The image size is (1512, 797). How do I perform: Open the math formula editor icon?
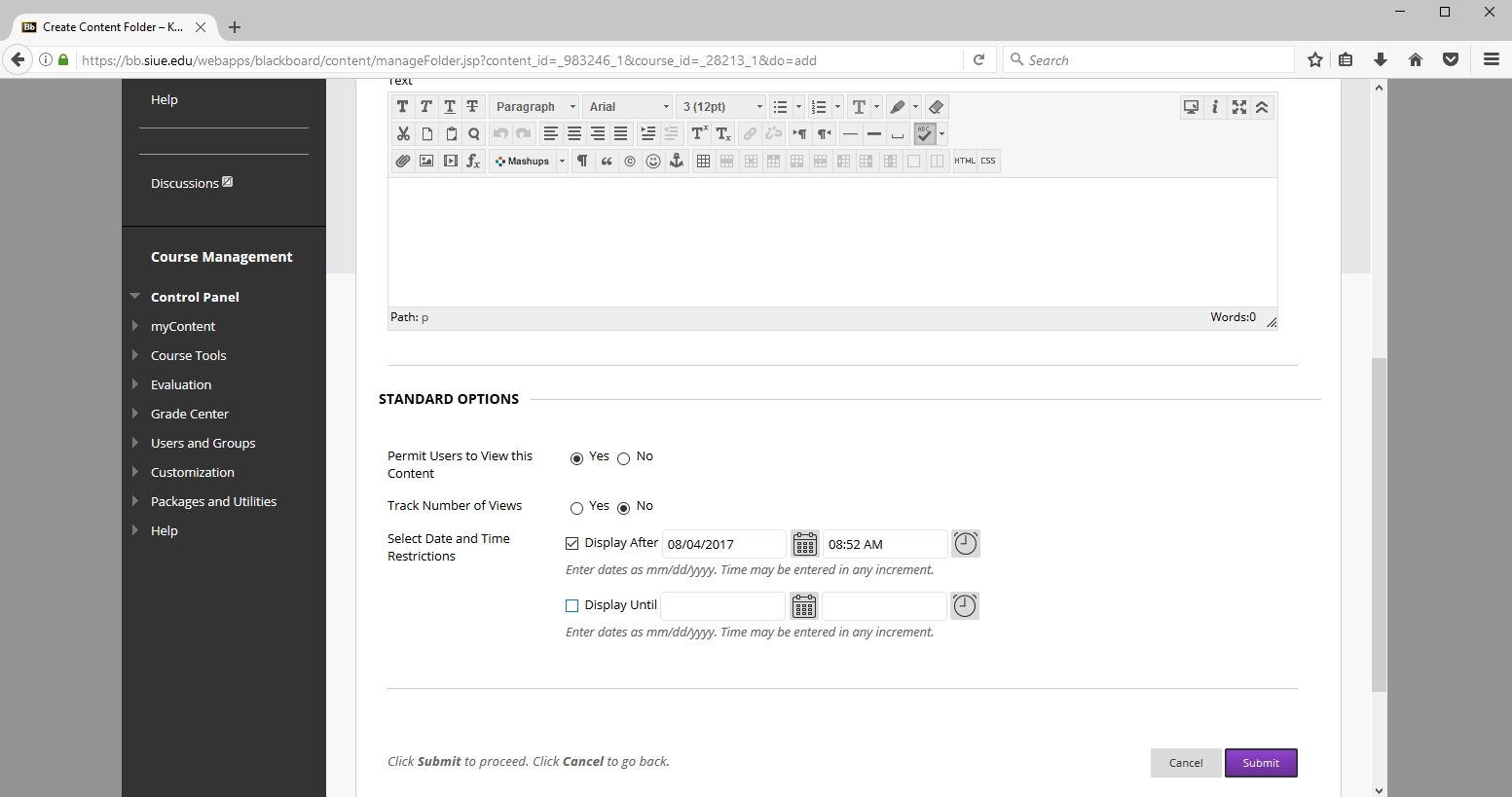473,162
